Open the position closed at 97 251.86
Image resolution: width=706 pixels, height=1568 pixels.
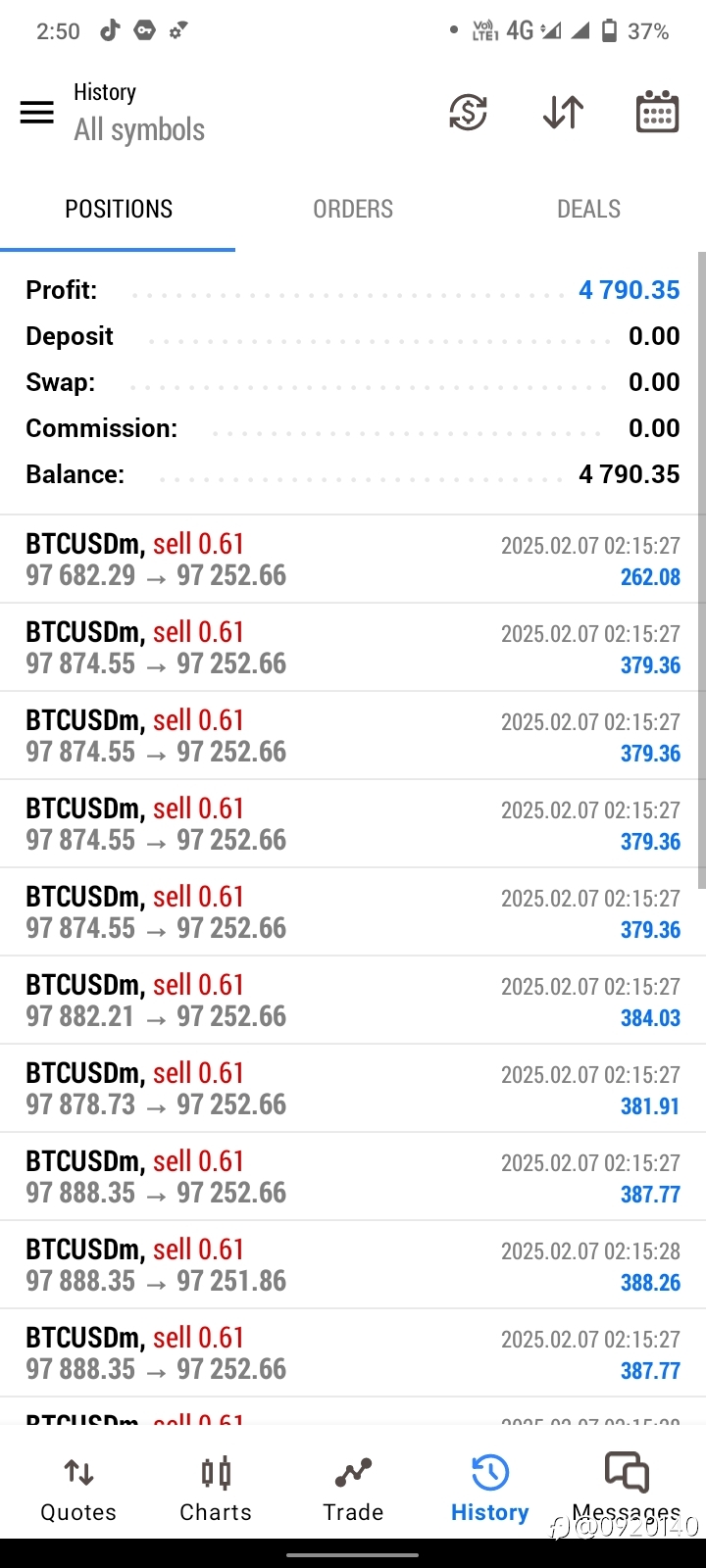click(353, 1265)
